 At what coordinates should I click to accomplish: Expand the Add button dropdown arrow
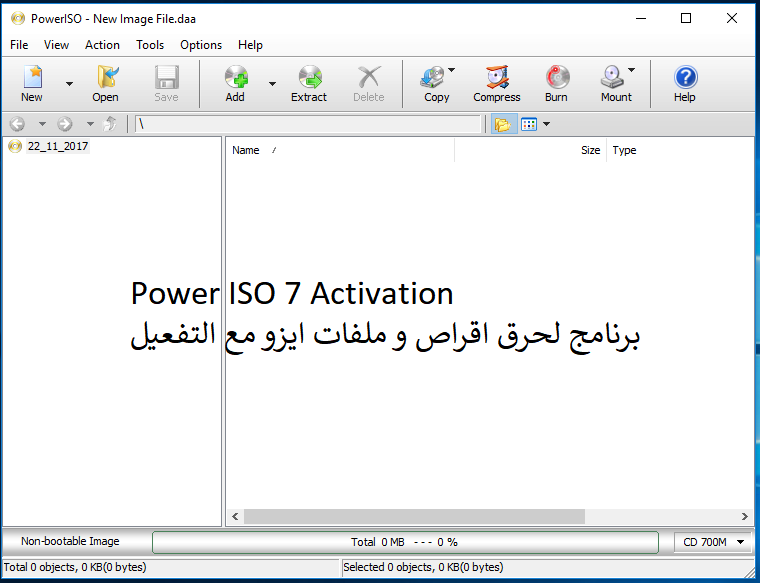(x=272, y=84)
